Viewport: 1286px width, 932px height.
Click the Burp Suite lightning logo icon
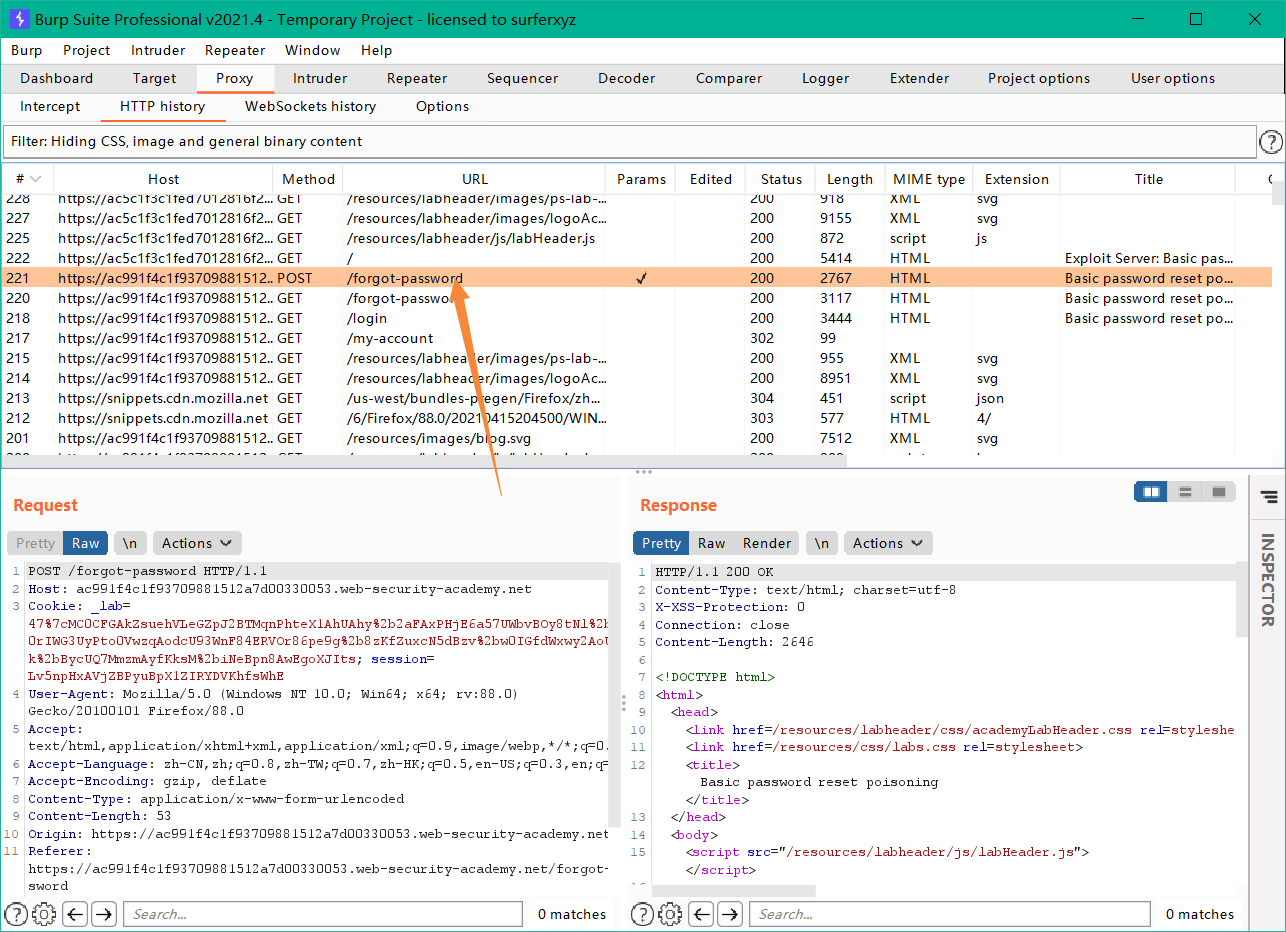coord(18,19)
